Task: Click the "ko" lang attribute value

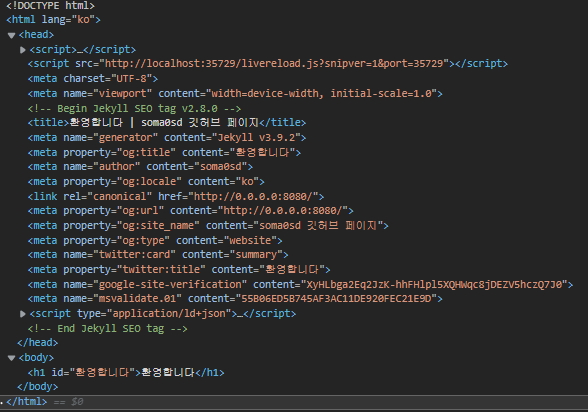Action: click(x=83, y=19)
